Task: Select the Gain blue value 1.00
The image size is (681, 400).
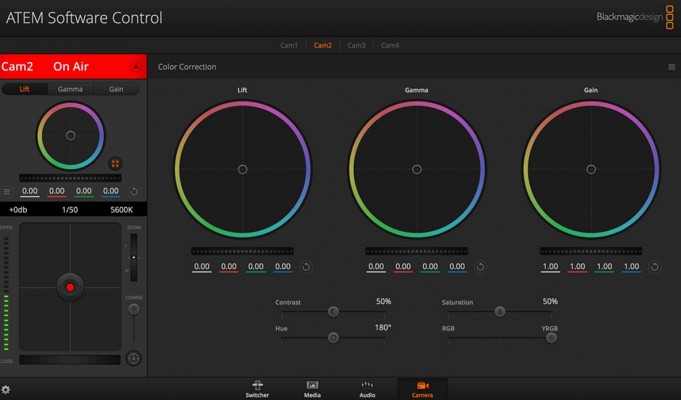Action: pos(631,267)
